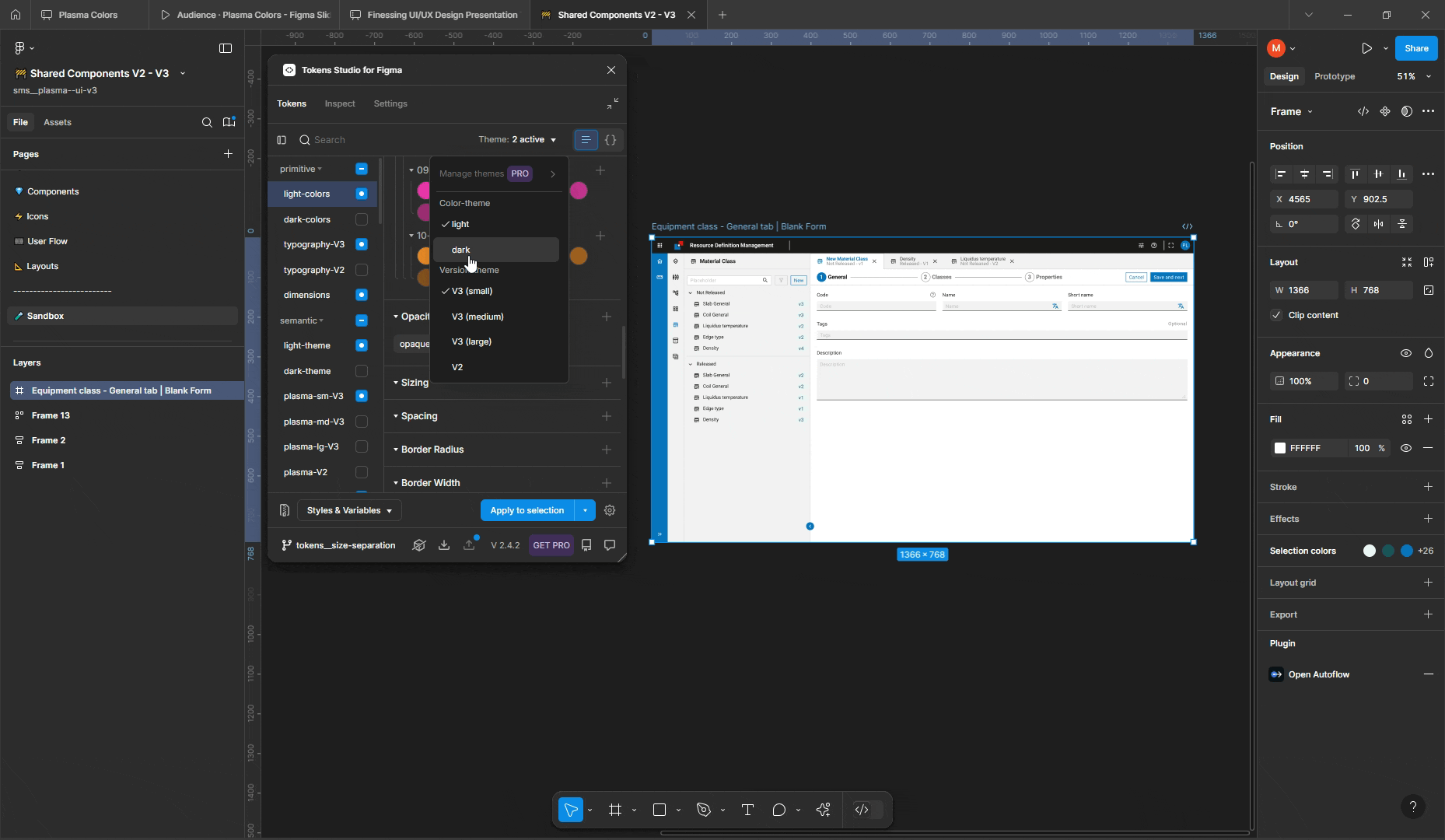Select the Pen tool in bottom toolbar
This screenshot has width=1445, height=840.
pyautogui.click(x=704, y=810)
